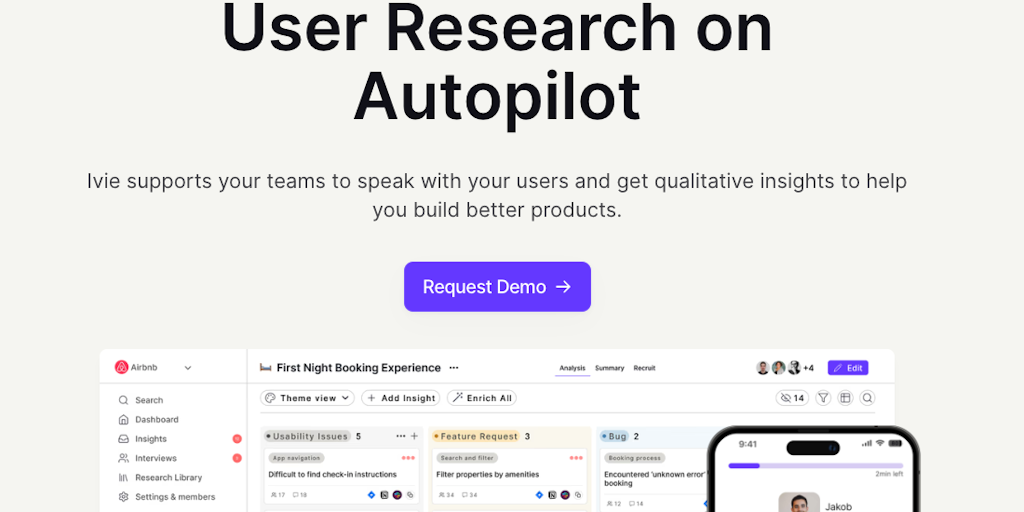
Task: Click the filter funnel icon
Action: tap(823, 398)
